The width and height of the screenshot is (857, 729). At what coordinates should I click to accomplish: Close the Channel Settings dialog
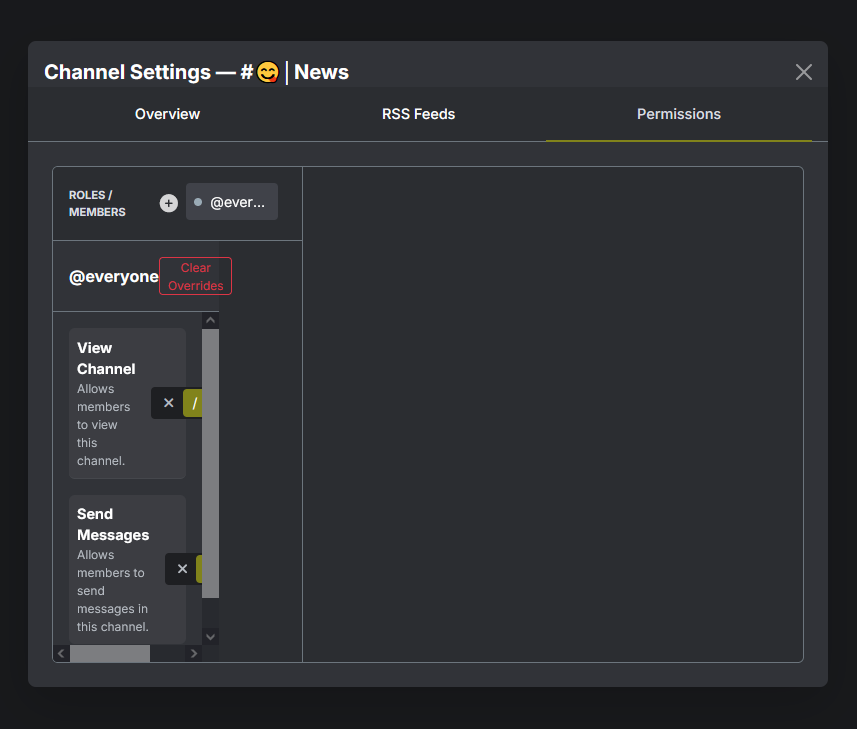tap(803, 72)
